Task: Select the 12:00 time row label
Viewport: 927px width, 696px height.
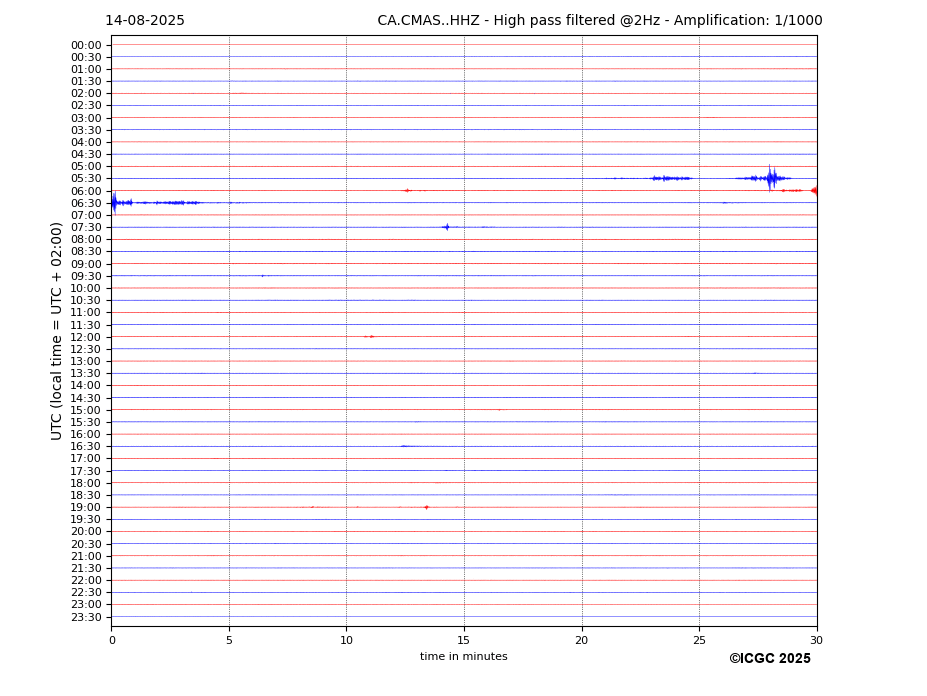Action: tap(86, 338)
